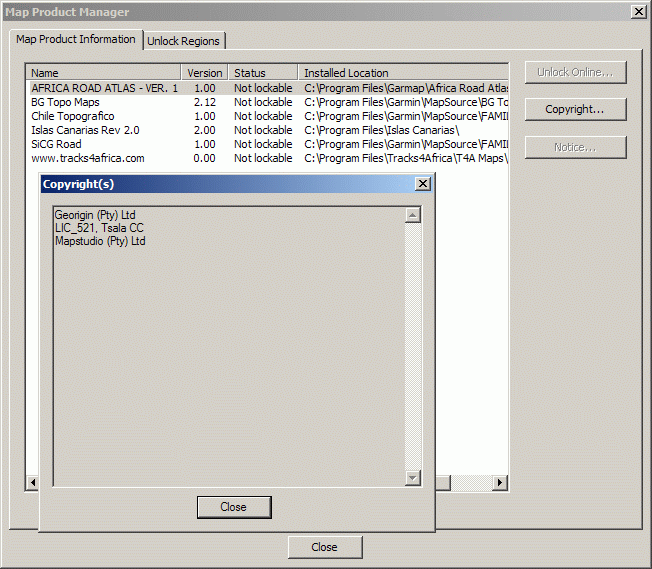
Task: Select the BG Topo Maps row
Action: pyautogui.click(x=267, y=102)
